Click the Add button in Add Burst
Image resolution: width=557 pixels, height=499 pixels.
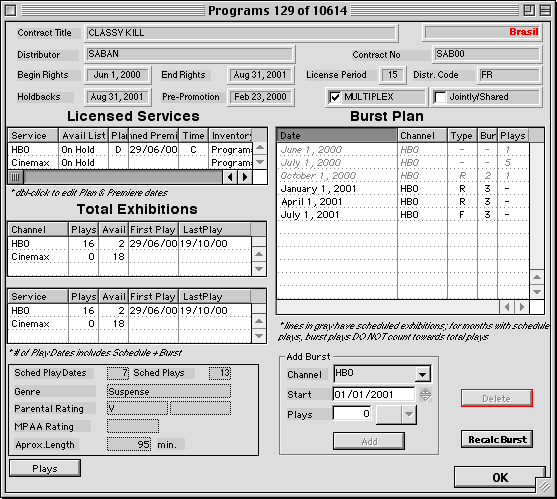(x=369, y=441)
